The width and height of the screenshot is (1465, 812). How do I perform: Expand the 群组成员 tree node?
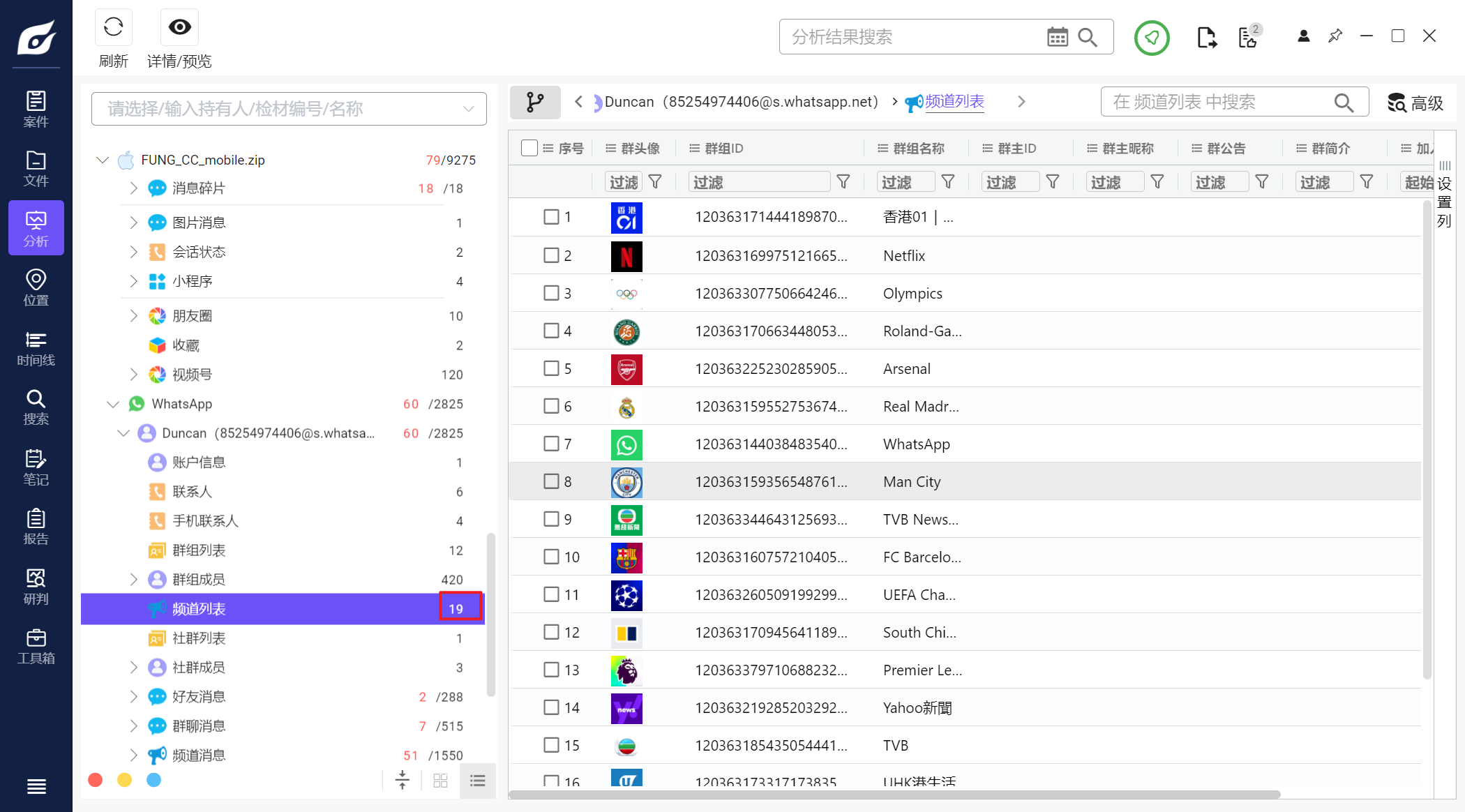click(x=133, y=580)
